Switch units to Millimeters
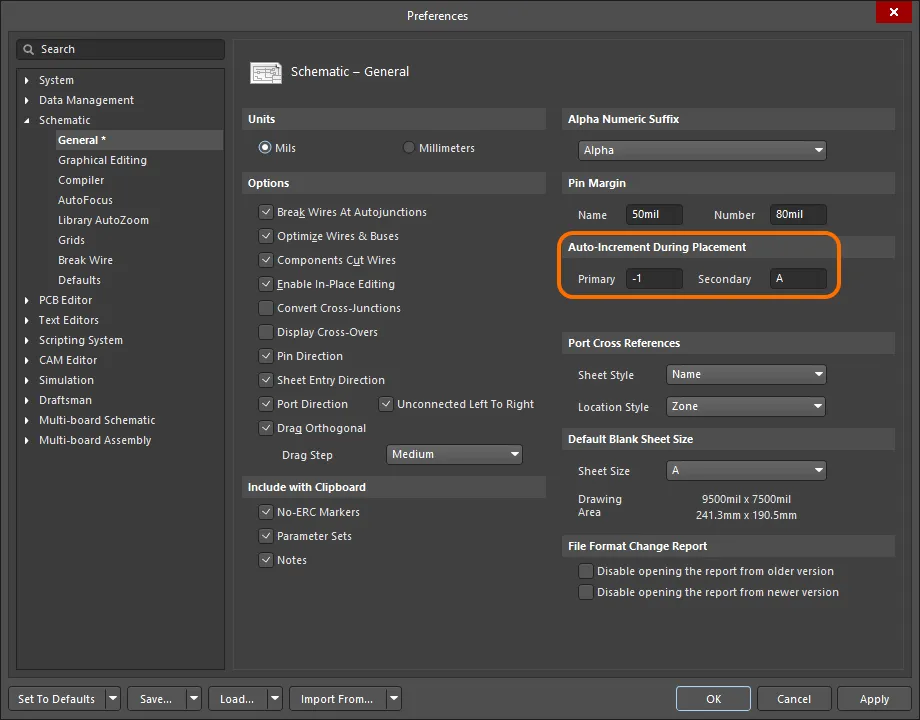The height and width of the screenshot is (720, 920). (x=409, y=147)
